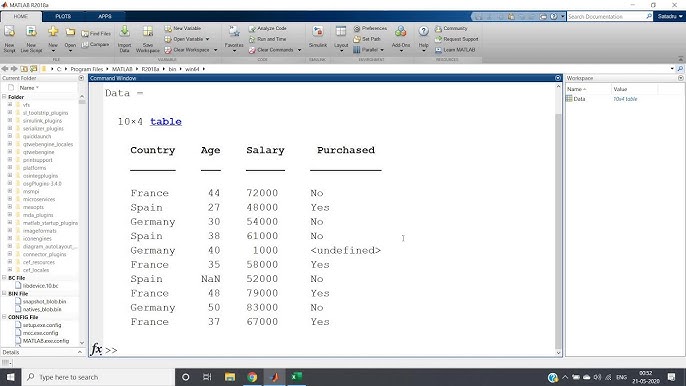The height and width of the screenshot is (386, 686).
Task: Open the Set Path dialog
Action: click(367, 39)
